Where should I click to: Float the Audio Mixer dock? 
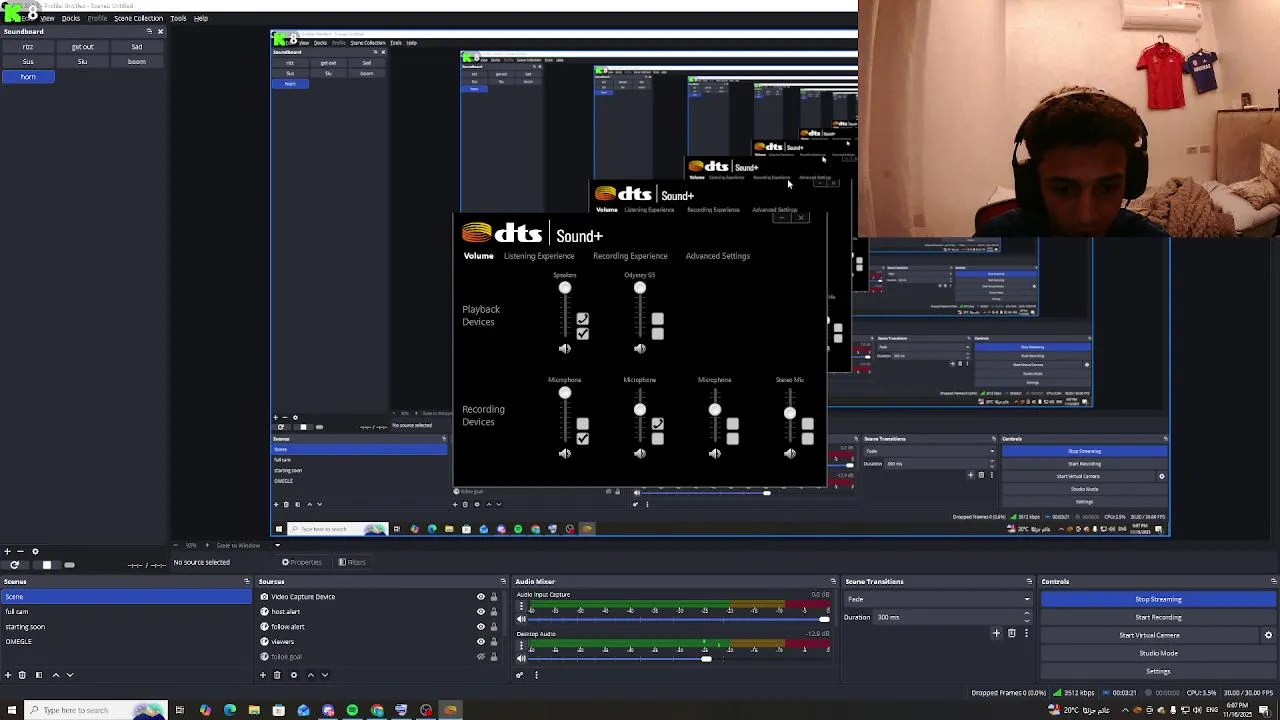(833, 581)
